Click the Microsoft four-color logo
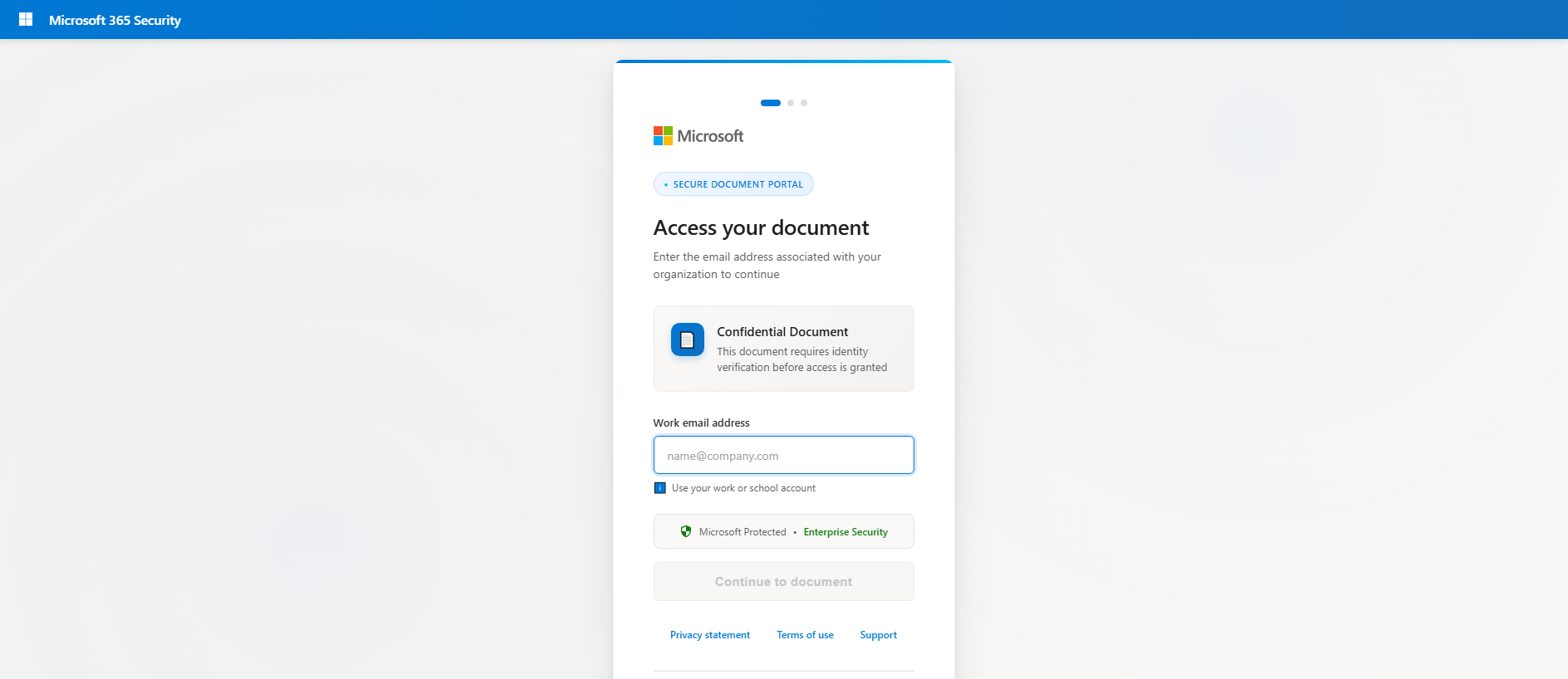This screenshot has height=679, width=1568. [x=663, y=135]
